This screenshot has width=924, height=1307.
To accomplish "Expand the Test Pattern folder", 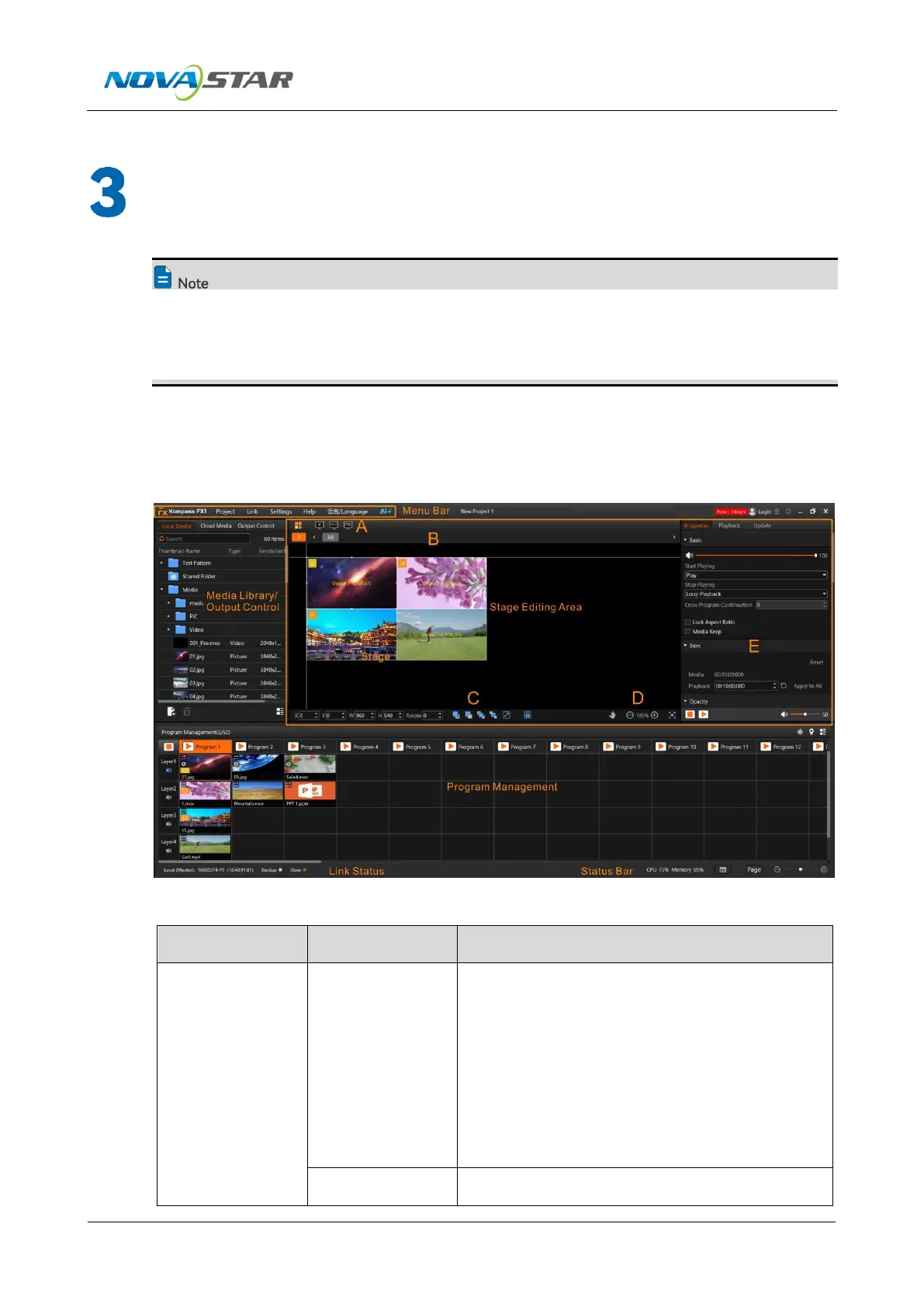I will (162, 563).
